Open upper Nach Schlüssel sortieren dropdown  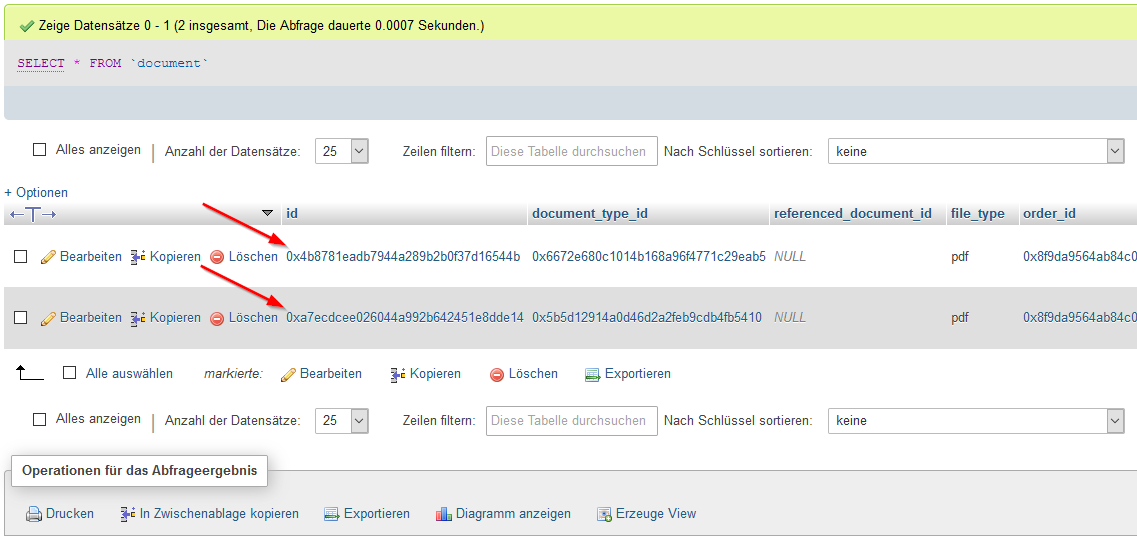pos(976,152)
